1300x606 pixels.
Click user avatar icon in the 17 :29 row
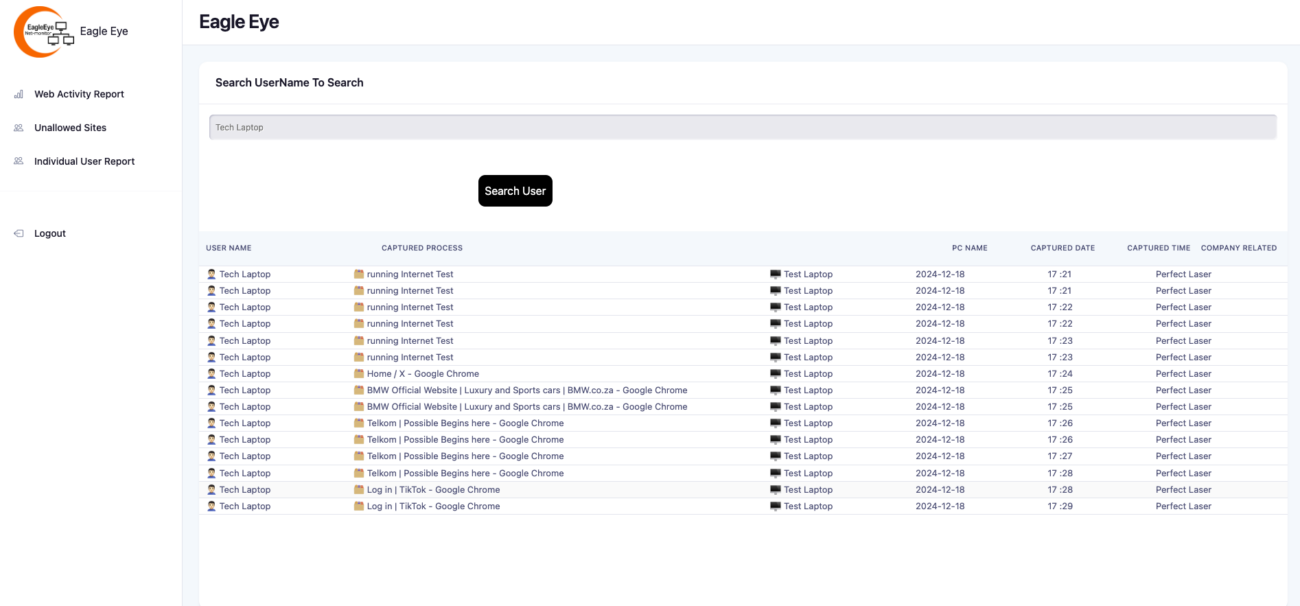(211, 506)
